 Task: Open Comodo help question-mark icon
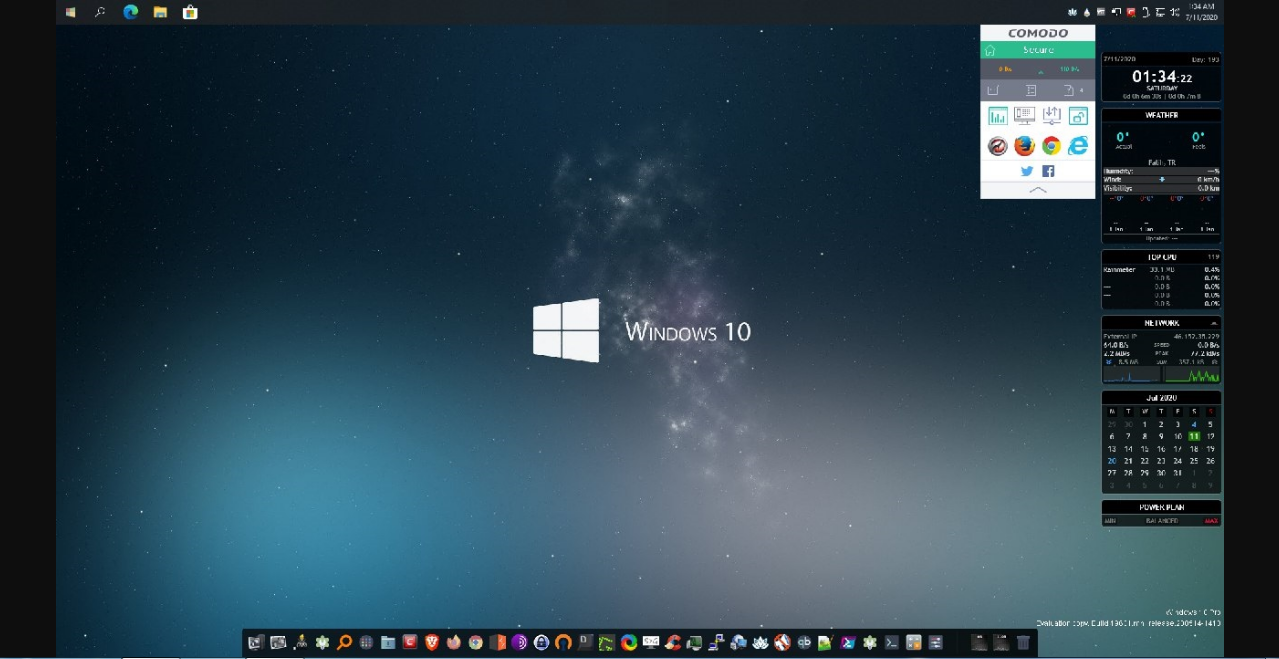click(1068, 90)
